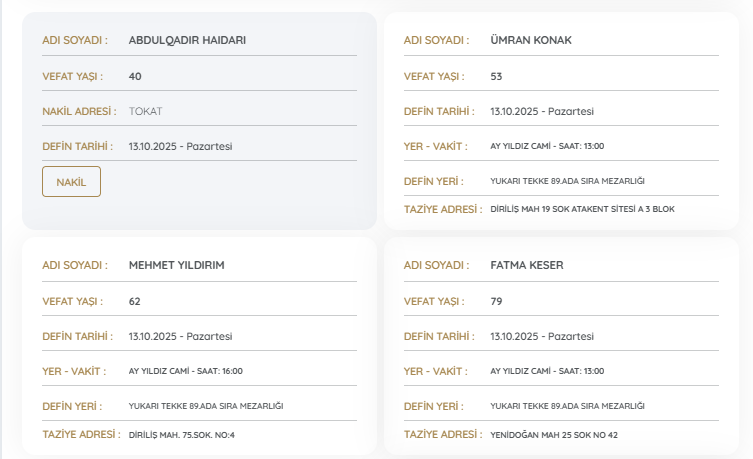Select the name Ümran Konak

coord(531,41)
